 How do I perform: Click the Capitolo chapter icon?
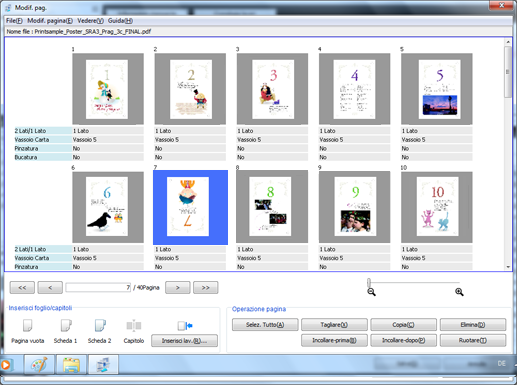[134, 326]
